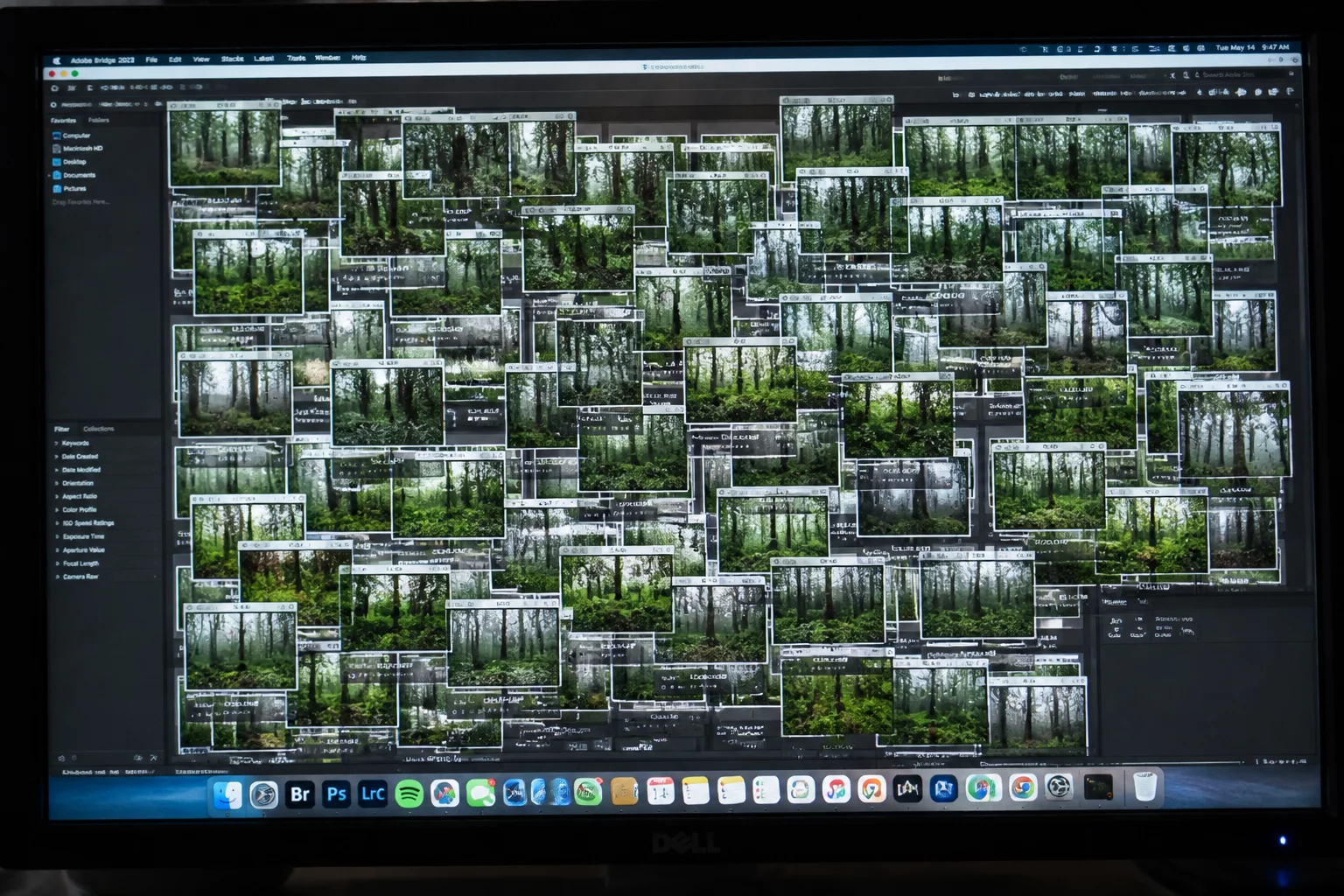Click the Macintosh HD drive icon
The height and width of the screenshot is (896, 1344).
pos(57,149)
